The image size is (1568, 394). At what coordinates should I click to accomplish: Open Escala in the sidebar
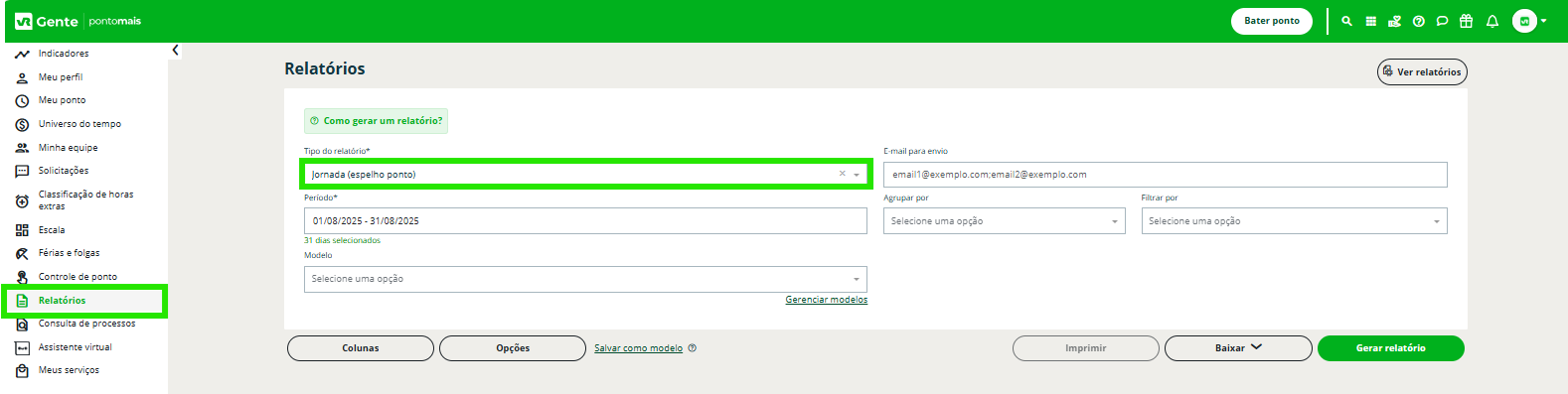tap(52, 230)
